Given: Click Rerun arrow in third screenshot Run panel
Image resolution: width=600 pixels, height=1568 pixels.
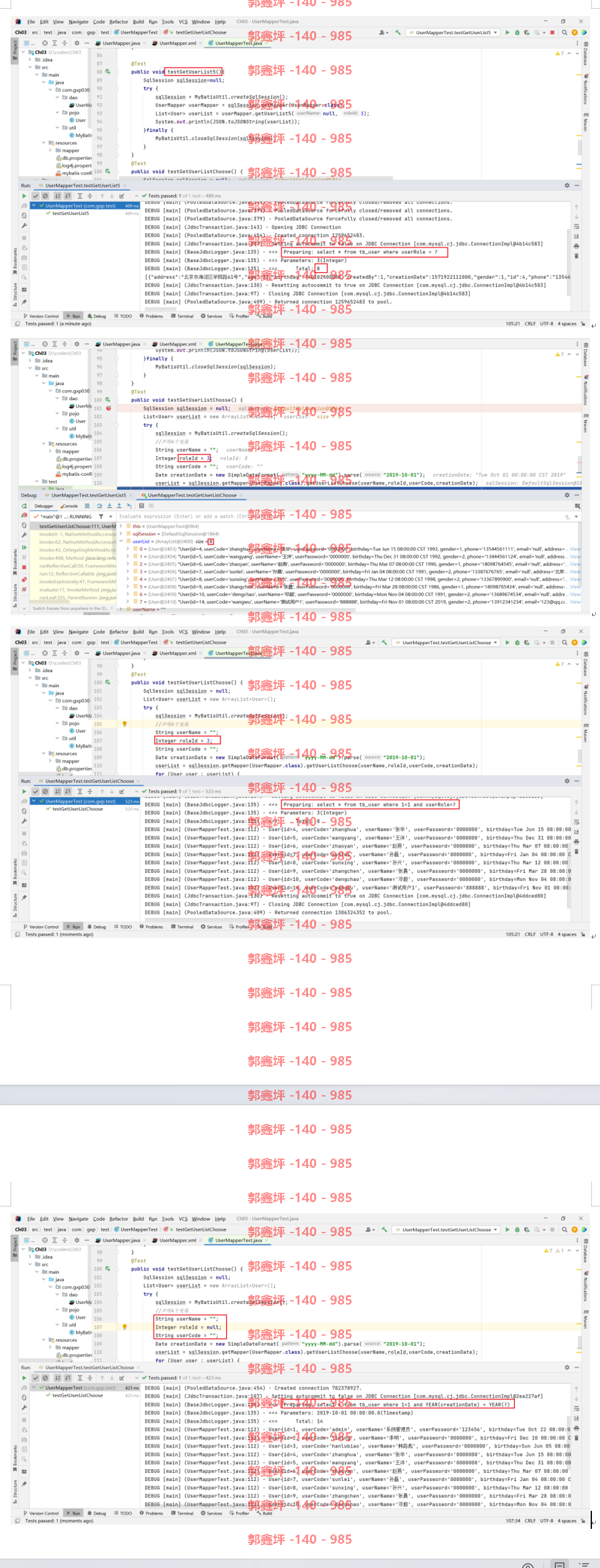Looking at the screenshot, I should 24,791.
